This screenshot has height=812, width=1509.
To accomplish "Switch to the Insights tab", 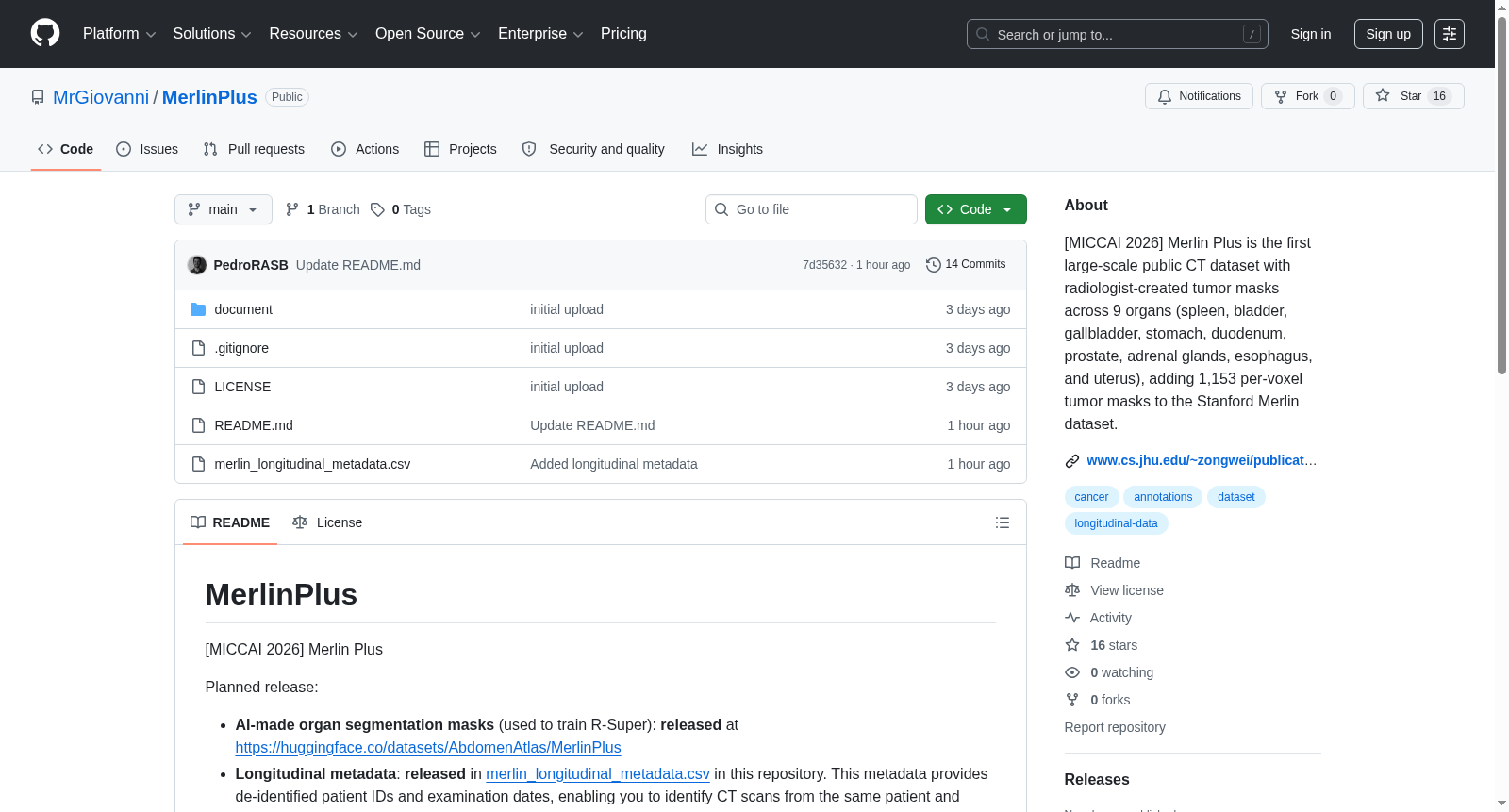I will (x=727, y=149).
